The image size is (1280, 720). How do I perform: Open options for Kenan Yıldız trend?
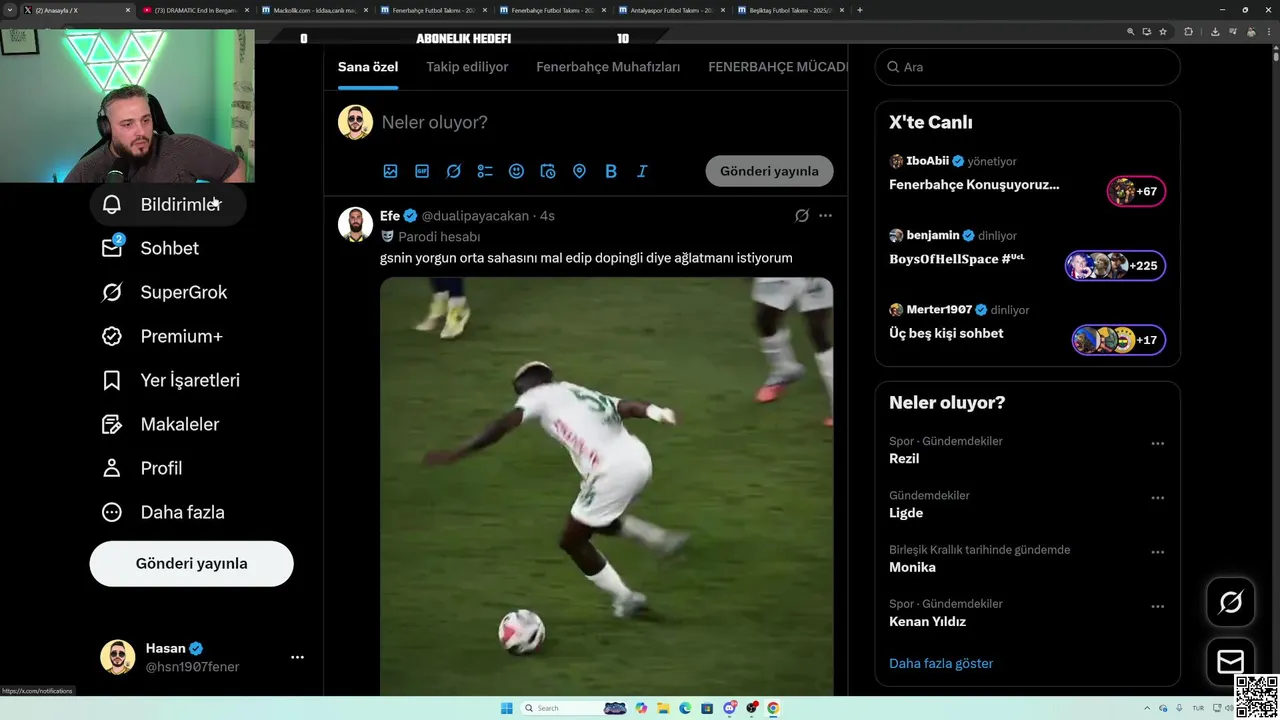click(1157, 605)
